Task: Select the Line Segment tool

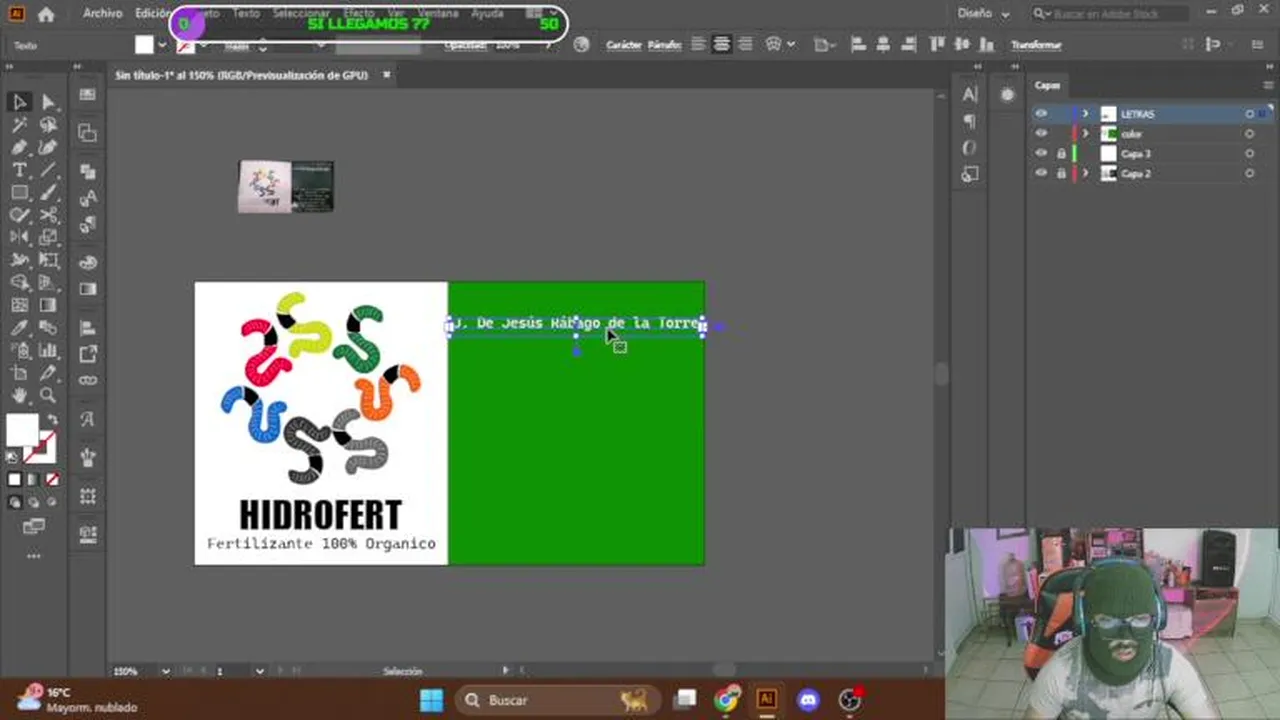Action: pos(48,170)
